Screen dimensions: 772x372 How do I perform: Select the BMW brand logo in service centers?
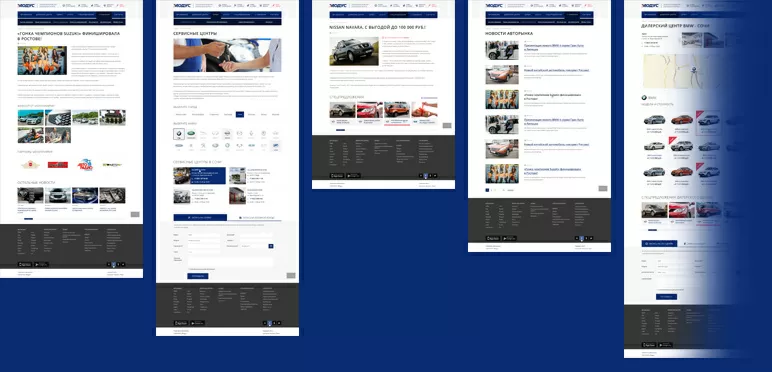pyautogui.click(x=179, y=134)
